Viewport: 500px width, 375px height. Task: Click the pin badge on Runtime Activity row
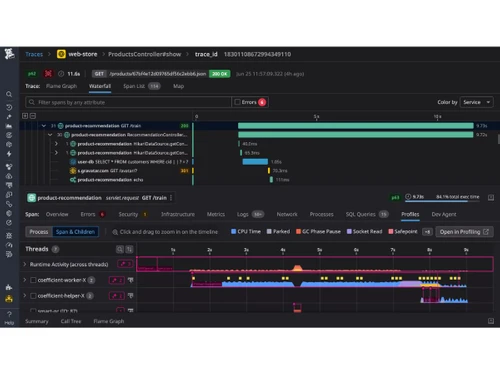(x=125, y=264)
